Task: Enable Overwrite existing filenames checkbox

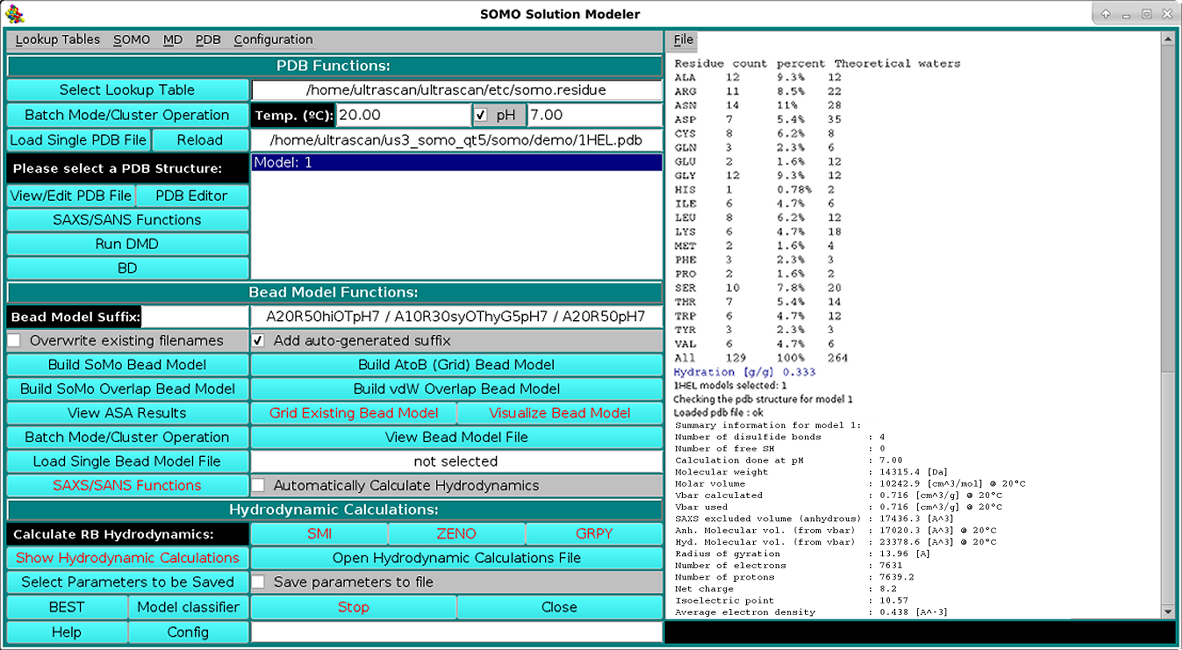Action: click(x=14, y=341)
